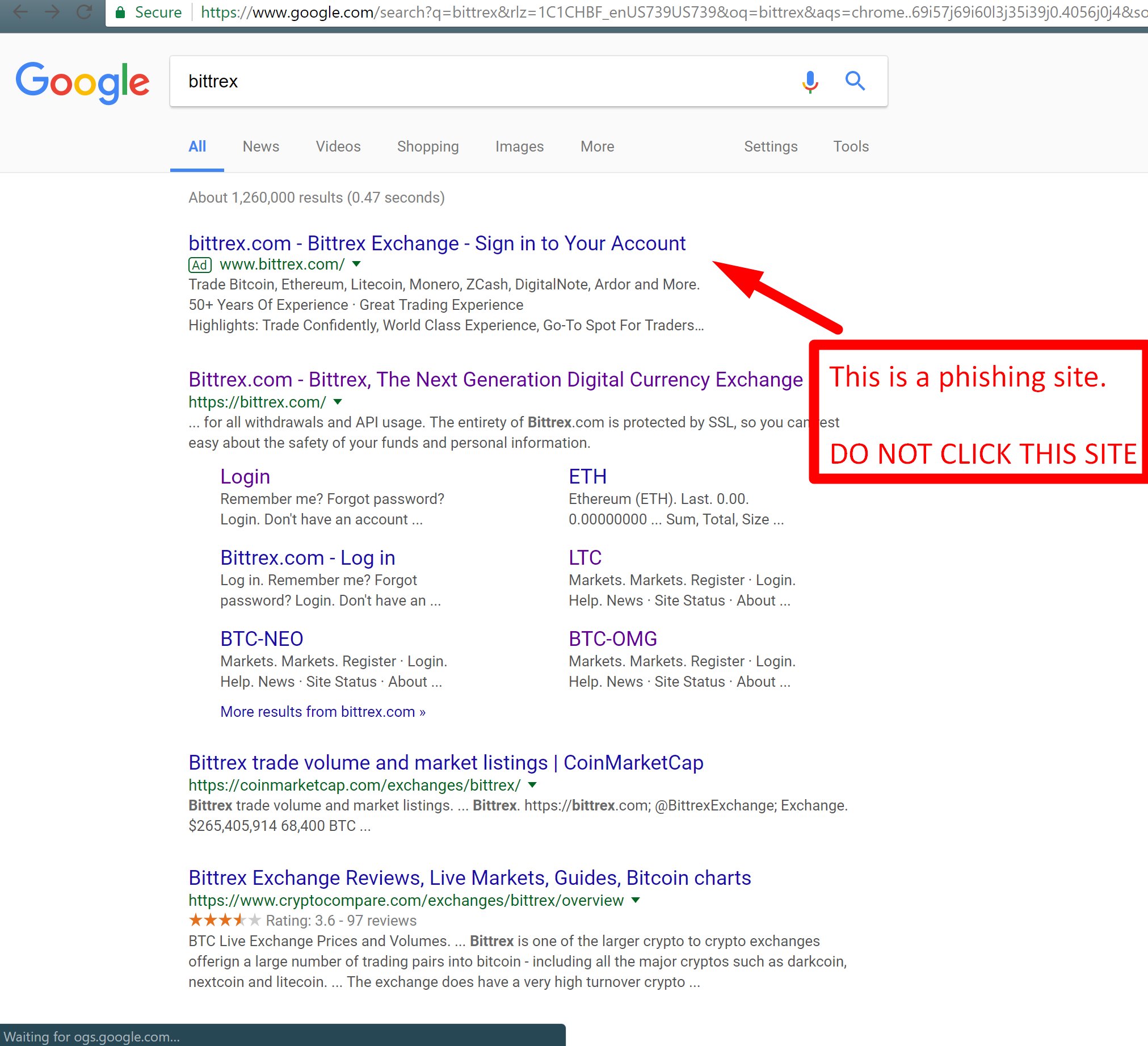The image size is (1148, 1046).
Task: Click the Ad badge on first result
Action: [x=200, y=265]
